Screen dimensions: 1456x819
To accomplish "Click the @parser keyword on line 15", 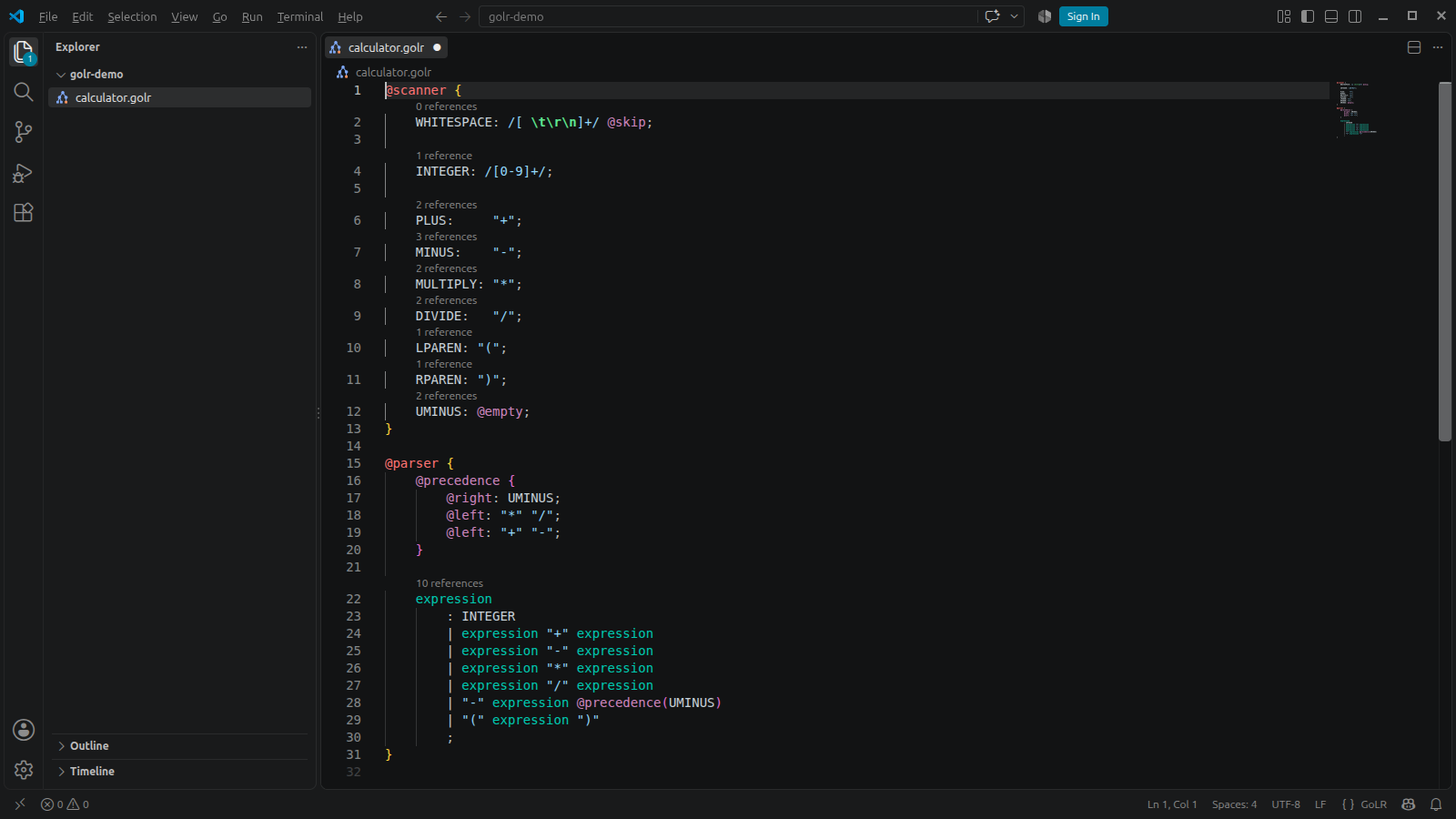I will pyautogui.click(x=411, y=463).
